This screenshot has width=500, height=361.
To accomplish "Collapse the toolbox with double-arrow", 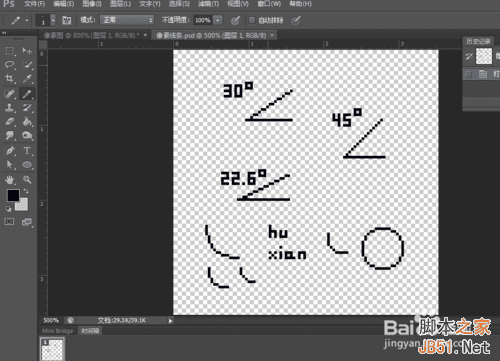I will tap(4, 33).
